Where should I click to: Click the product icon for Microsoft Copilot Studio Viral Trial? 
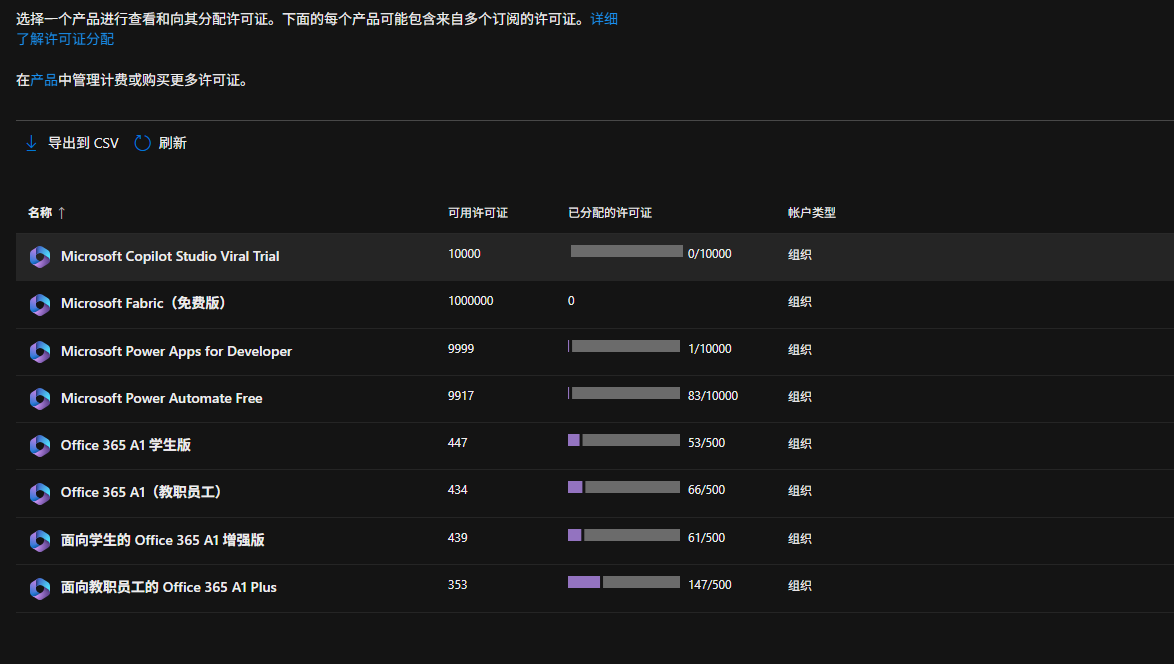[40, 257]
